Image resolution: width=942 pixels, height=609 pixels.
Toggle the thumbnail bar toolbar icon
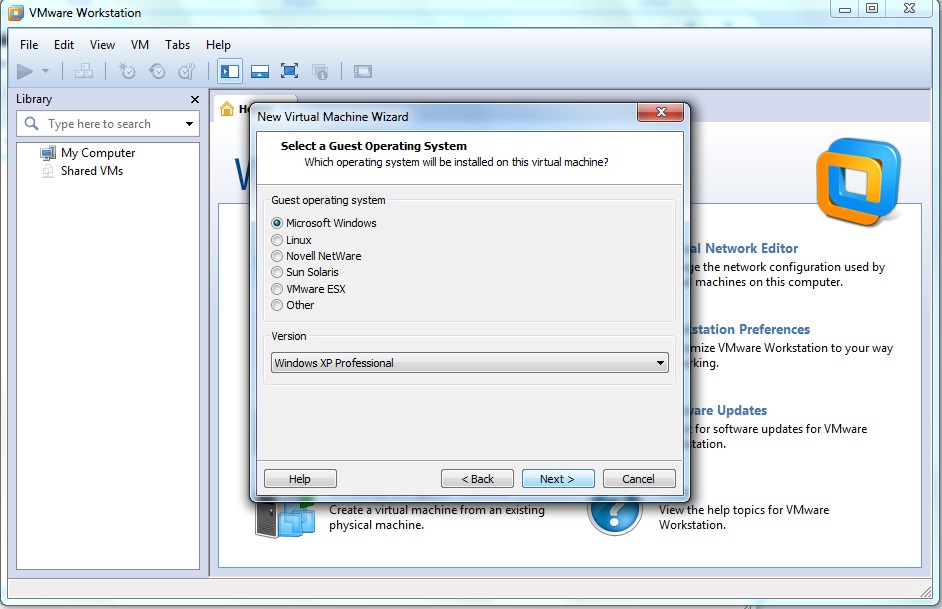pyautogui.click(x=260, y=71)
